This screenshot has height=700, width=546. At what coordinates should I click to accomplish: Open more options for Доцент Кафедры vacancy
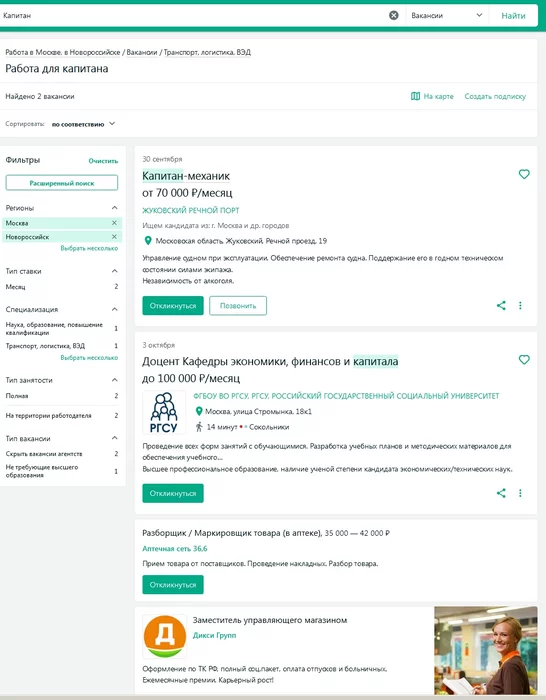click(520, 493)
